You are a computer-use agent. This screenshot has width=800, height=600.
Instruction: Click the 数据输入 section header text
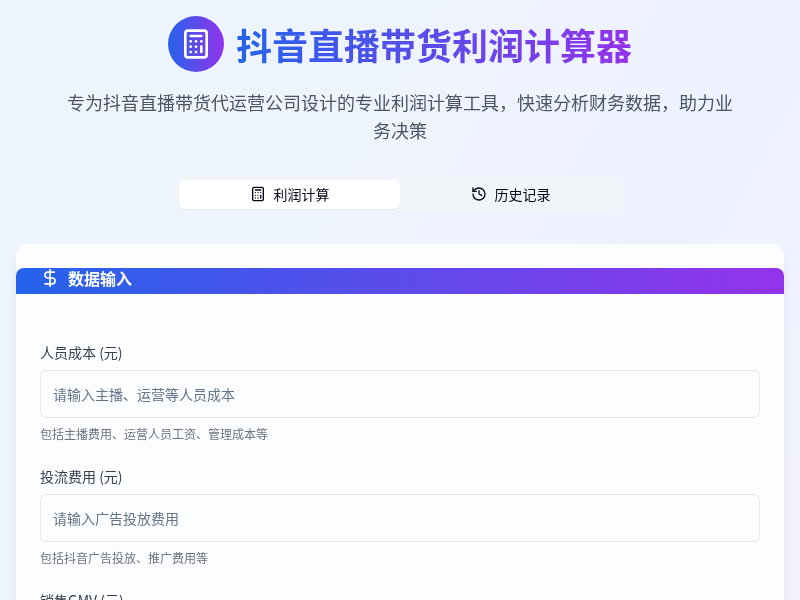click(x=100, y=279)
